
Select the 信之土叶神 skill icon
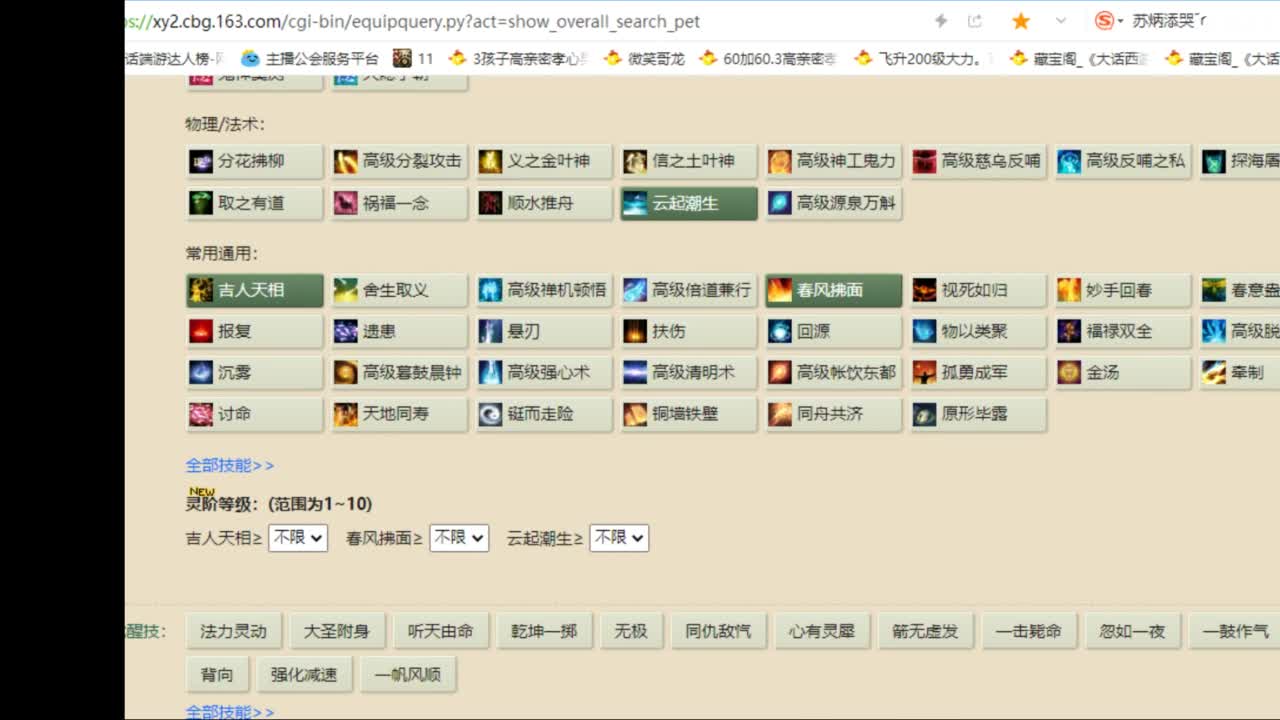(635, 161)
